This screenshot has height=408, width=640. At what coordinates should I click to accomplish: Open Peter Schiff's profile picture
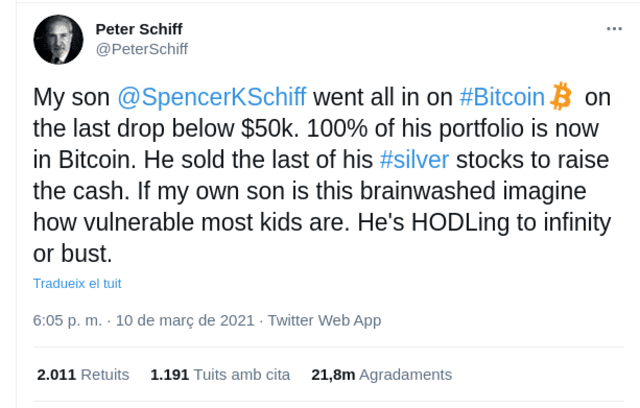(59, 39)
